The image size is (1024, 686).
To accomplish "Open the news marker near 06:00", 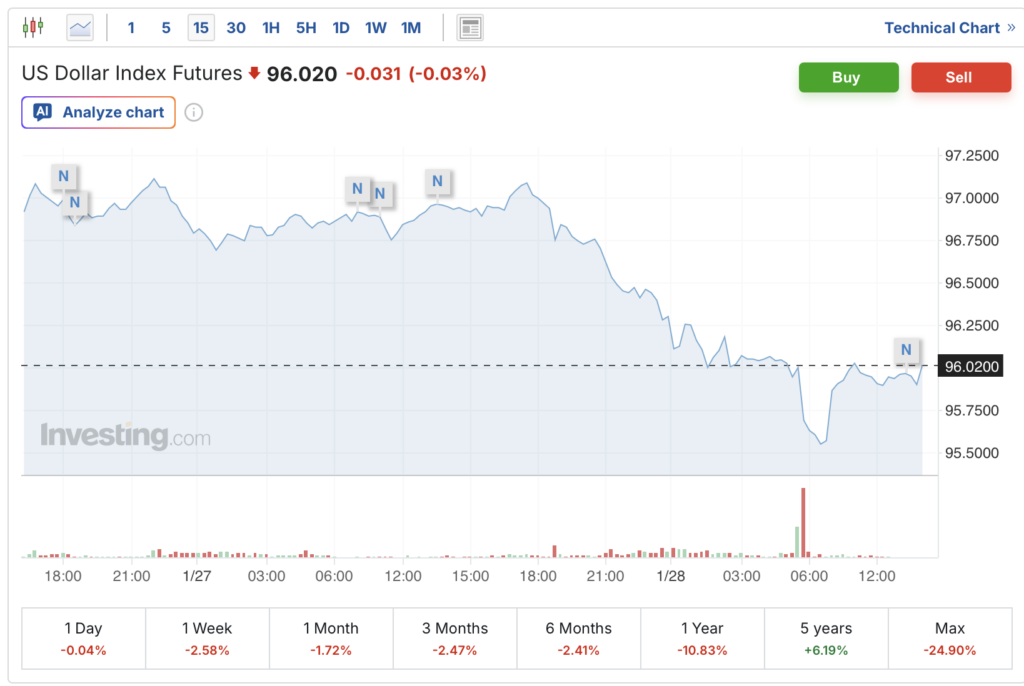I will click(x=358, y=187).
